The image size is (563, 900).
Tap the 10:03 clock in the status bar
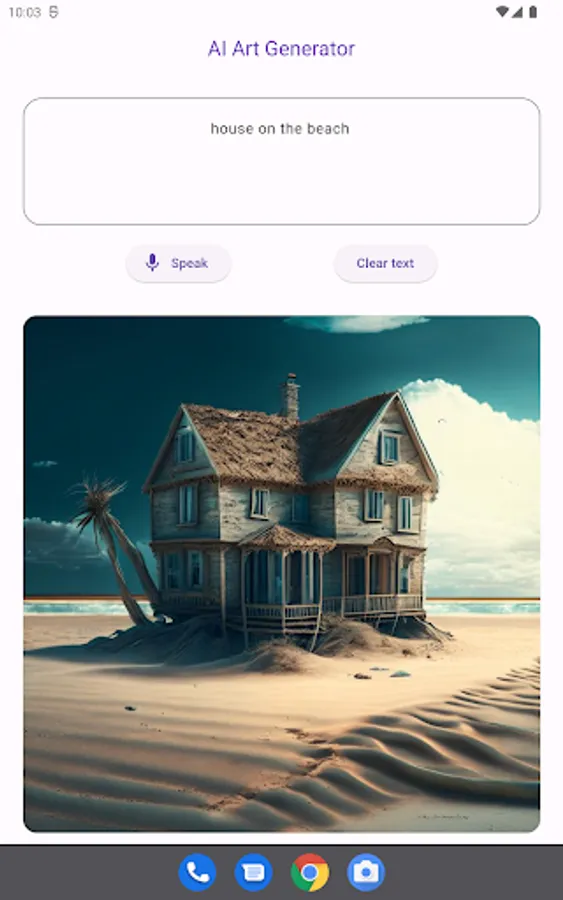point(25,12)
